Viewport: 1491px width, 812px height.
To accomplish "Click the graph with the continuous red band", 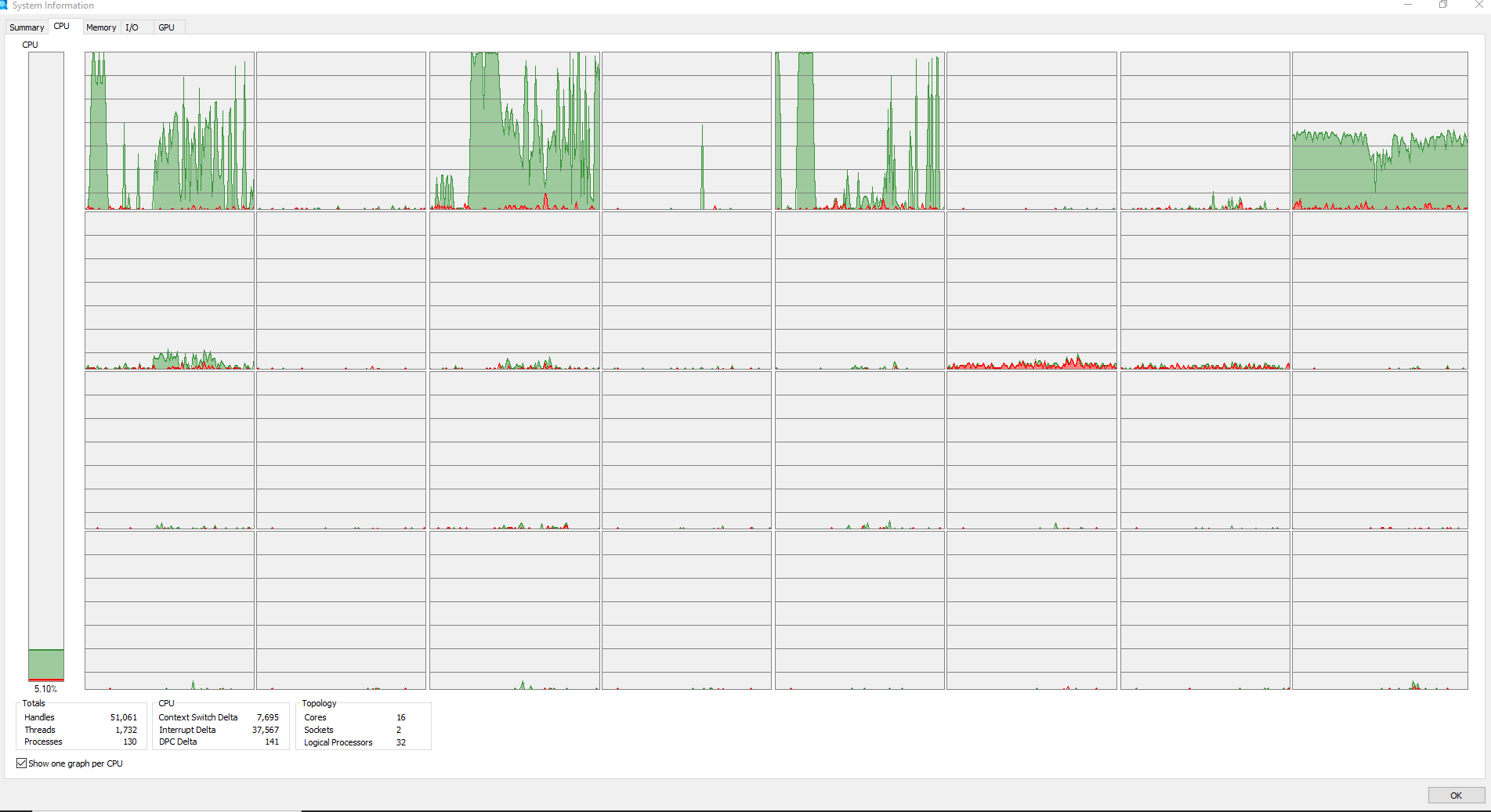I will [1031, 291].
